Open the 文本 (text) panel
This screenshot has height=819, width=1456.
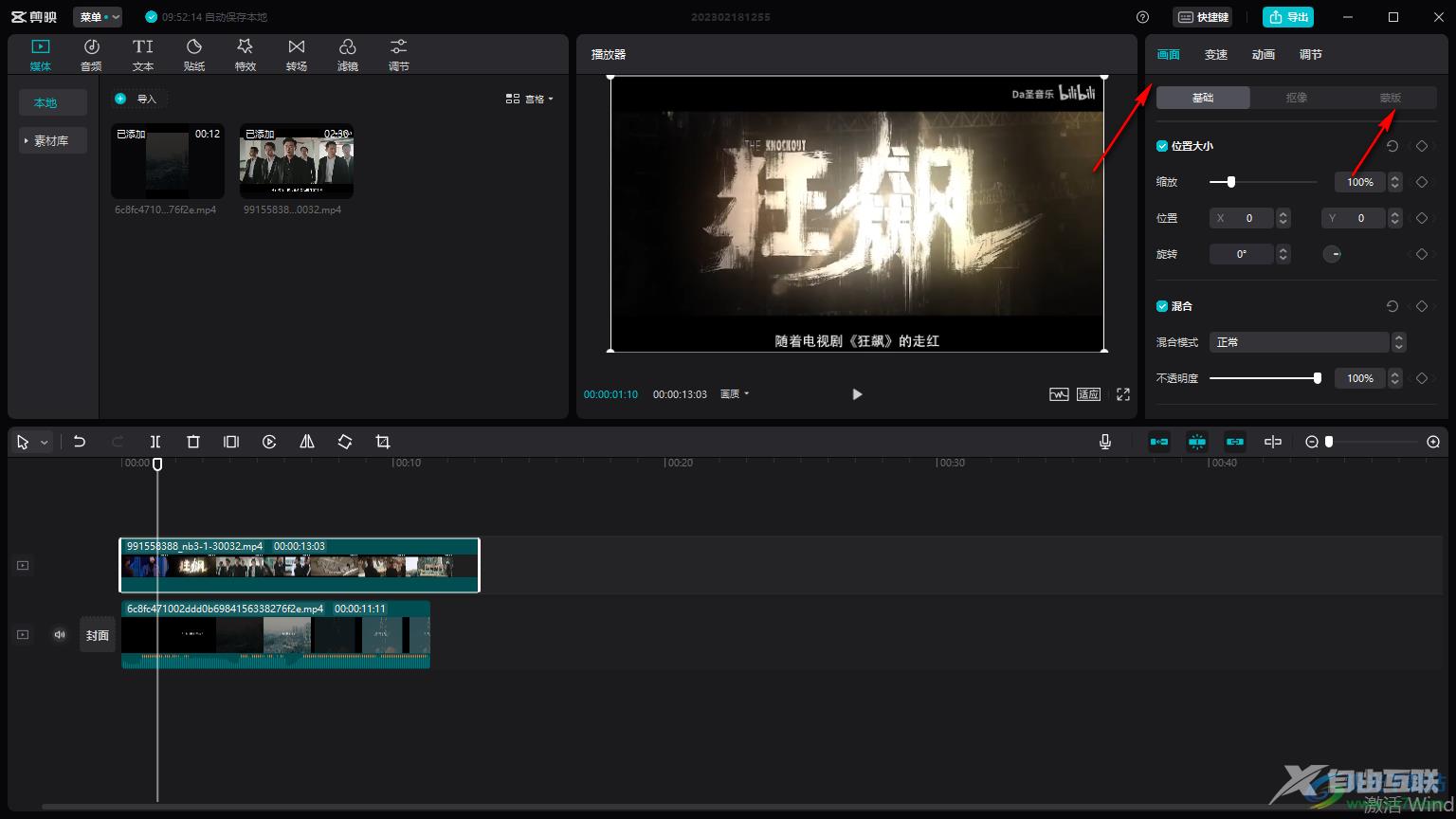(143, 55)
